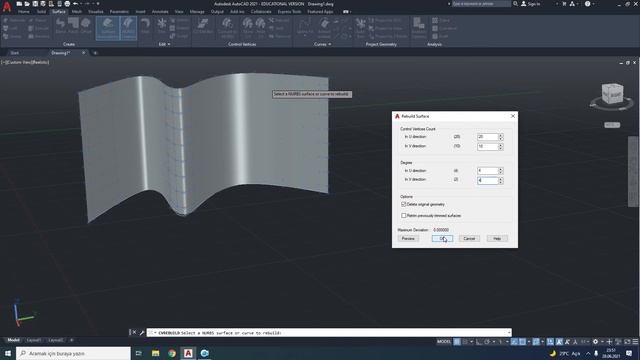
Task: Click the Offset surface tool
Action: pyautogui.click(x=86, y=26)
